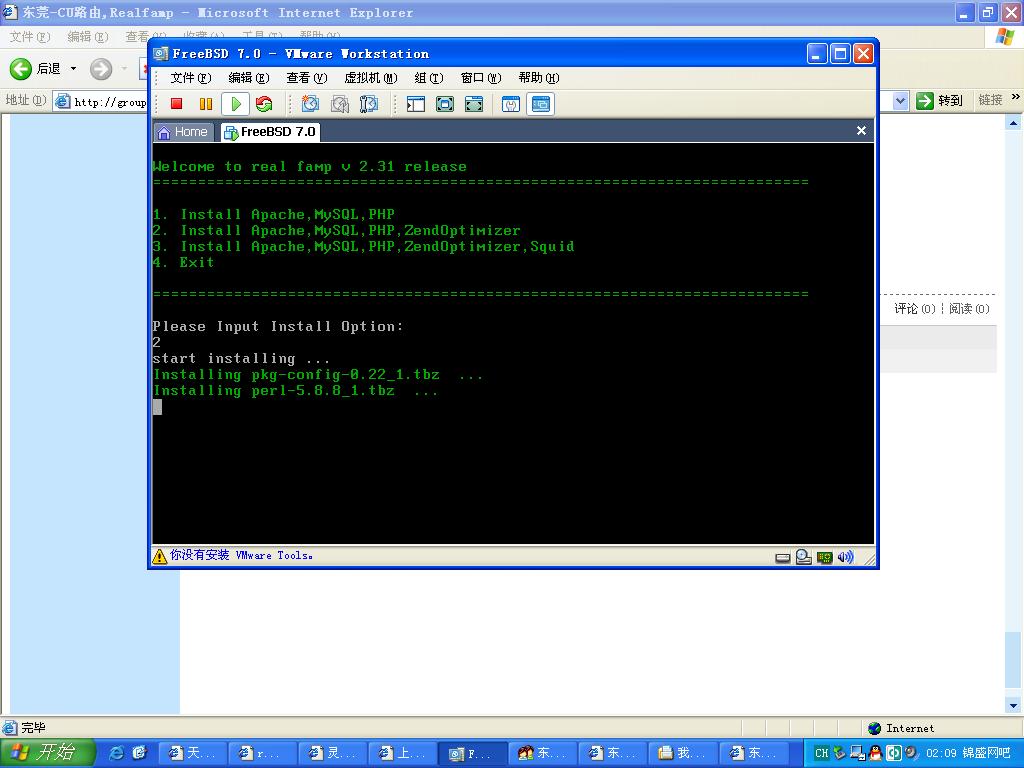
Task: Click the CD-ROM status icon in VMware
Action: 804,557
